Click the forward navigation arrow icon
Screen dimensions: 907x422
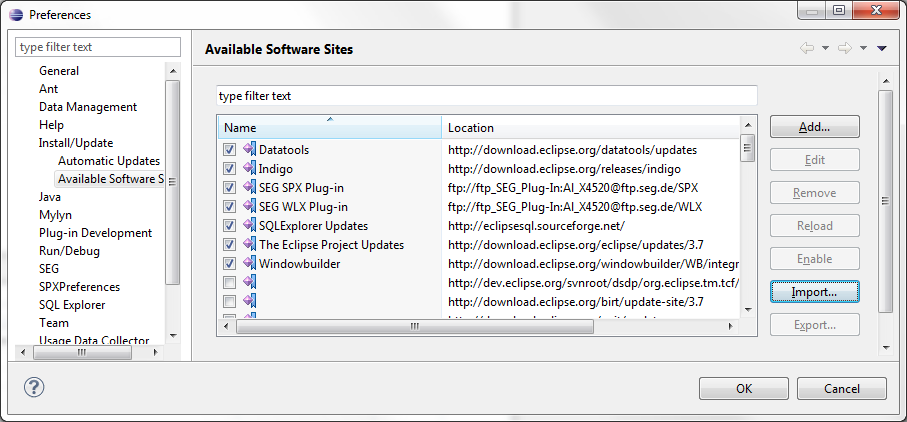pos(844,48)
